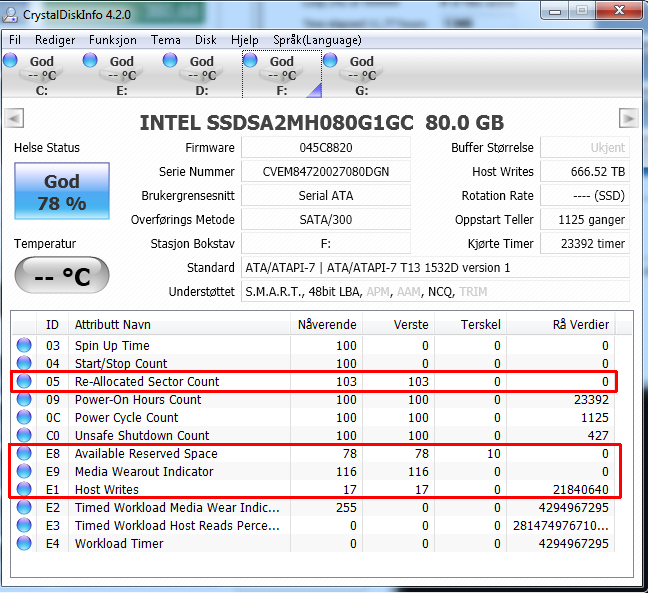Click raw value 21840640 in Host Writes row
The height and width of the screenshot is (593, 648).
581,490
